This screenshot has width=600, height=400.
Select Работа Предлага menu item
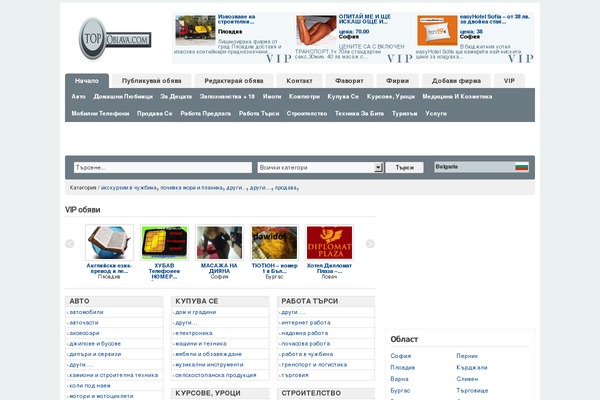coord(205,113)
